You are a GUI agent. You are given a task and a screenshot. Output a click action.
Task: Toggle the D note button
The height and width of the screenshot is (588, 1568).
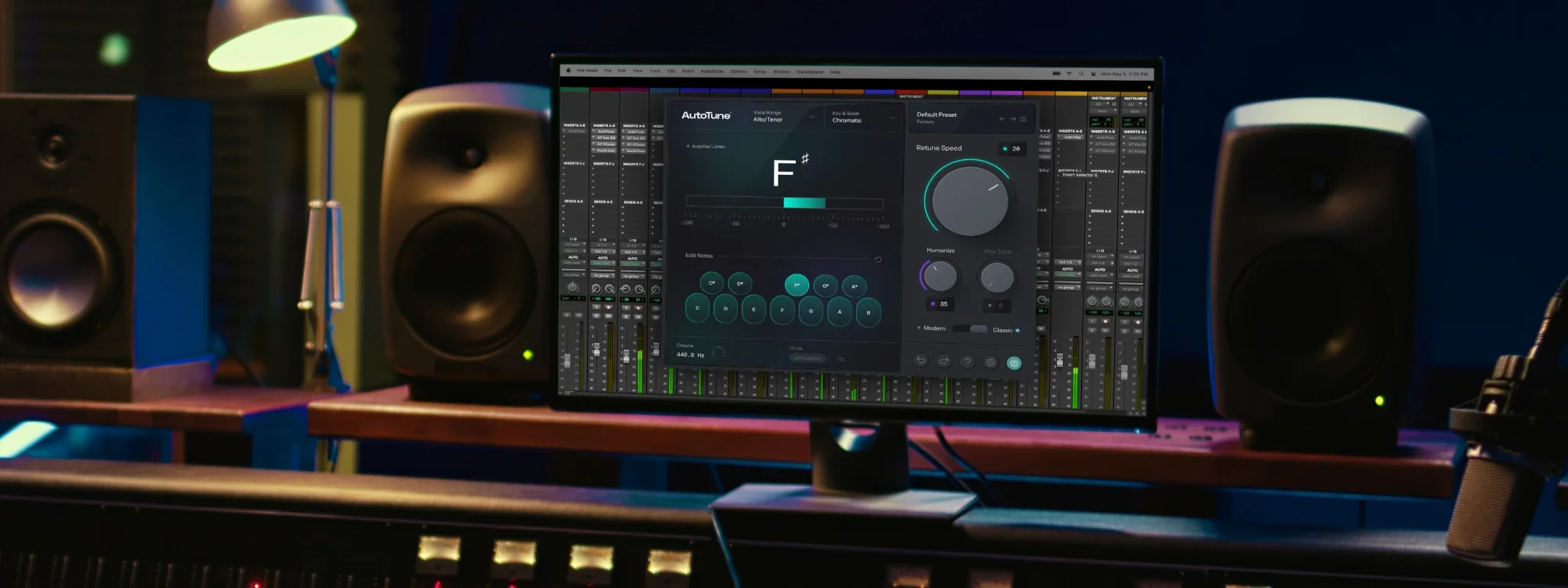tap(725, 309)
